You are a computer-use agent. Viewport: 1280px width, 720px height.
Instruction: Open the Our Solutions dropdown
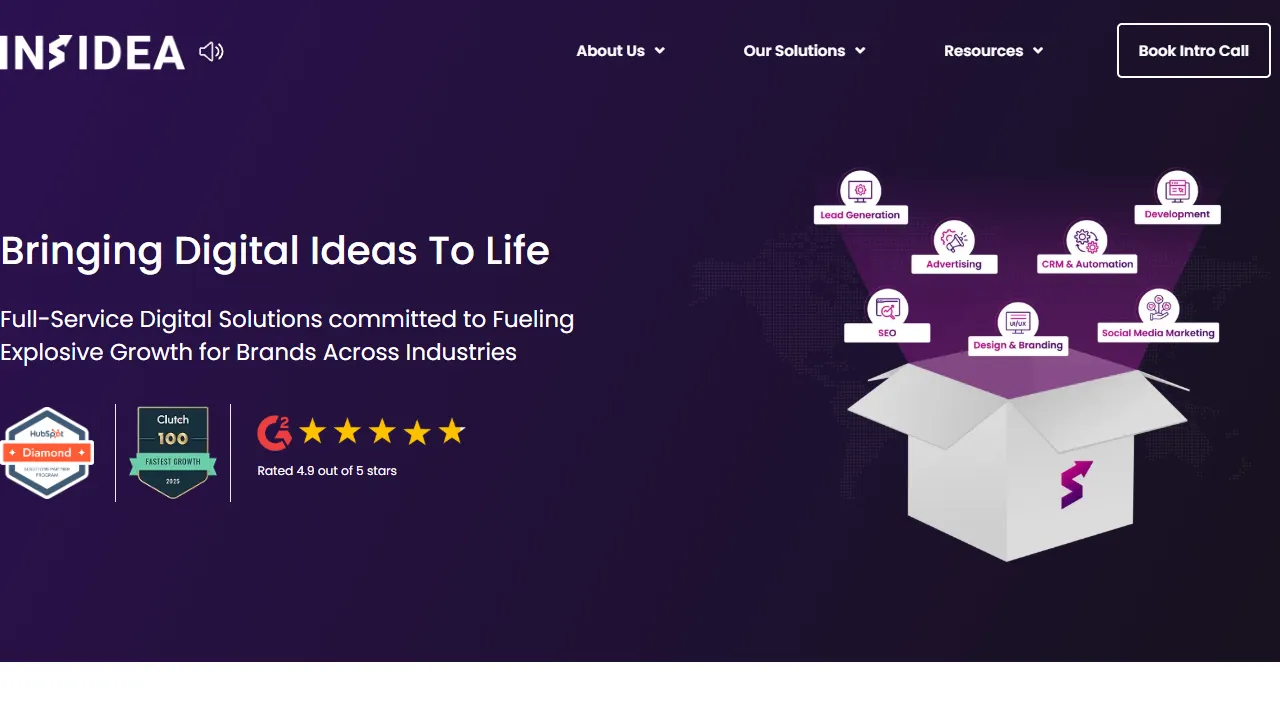click(860, 50)
